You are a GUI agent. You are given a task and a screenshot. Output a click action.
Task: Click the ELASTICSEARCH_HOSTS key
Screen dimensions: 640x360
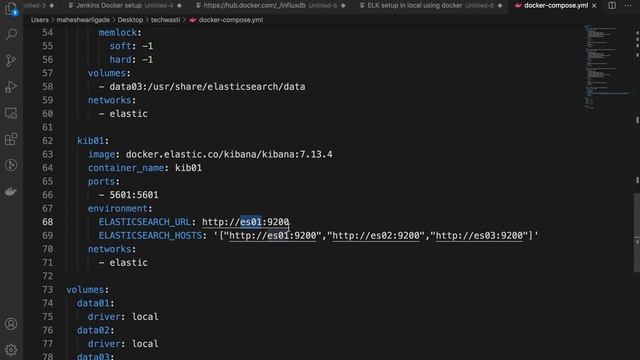pyautogui.click(x=150, y=236)
